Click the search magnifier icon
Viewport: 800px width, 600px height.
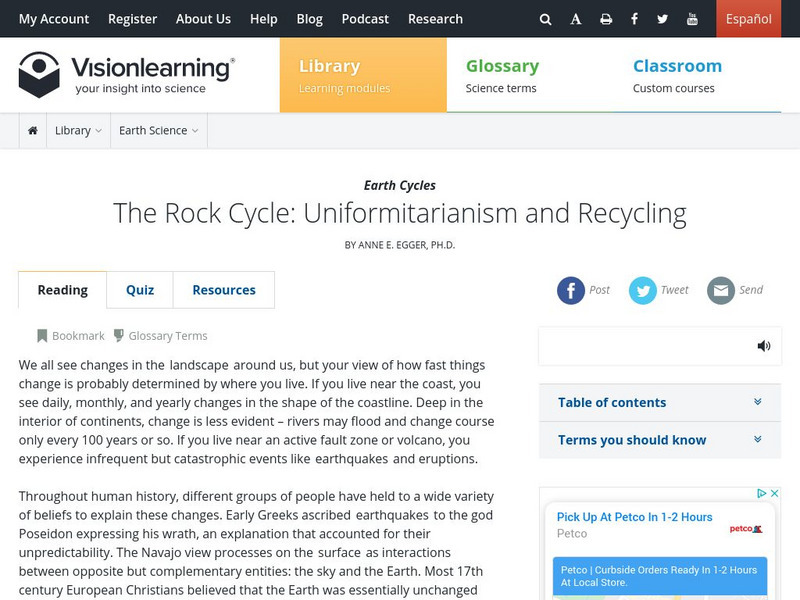pyautogui.click(x=545, y=19)
